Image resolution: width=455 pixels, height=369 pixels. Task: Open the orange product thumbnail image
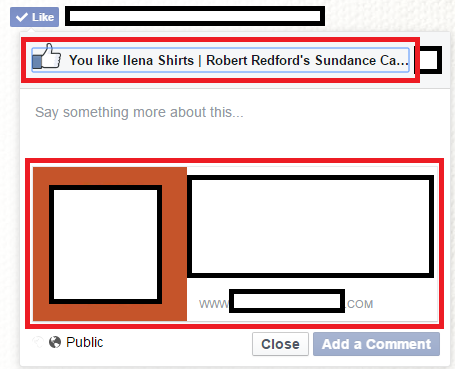pos(110,244)
